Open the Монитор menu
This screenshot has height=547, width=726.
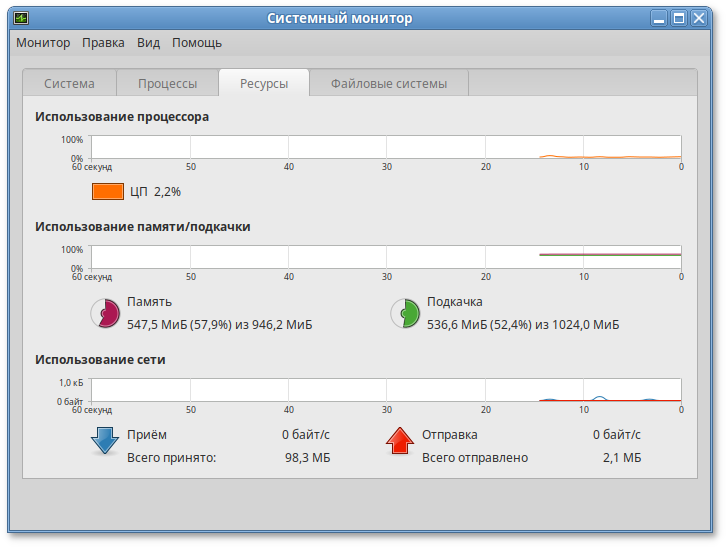pos(43,43)
